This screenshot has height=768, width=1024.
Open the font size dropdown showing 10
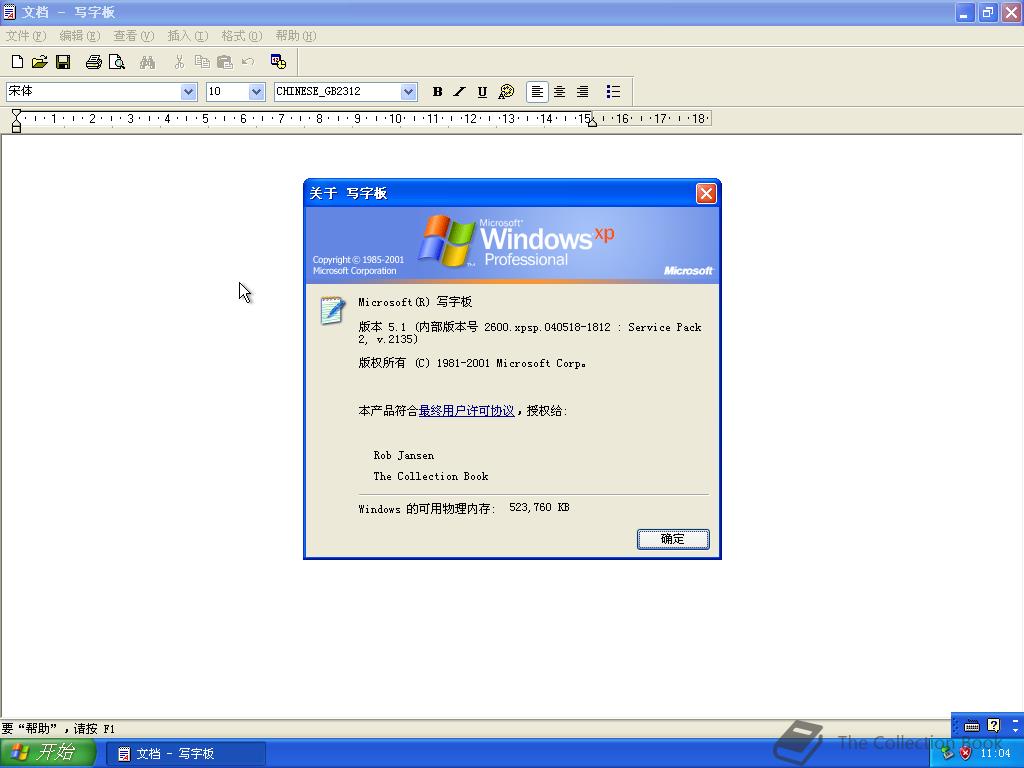[x=256, y=91]
